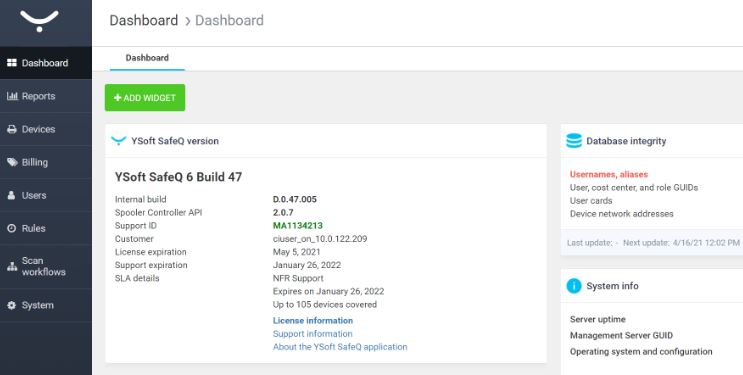743x375 pixels.
Task: Click the Scan workflows sitemap icon
Action: click(12, 266)
